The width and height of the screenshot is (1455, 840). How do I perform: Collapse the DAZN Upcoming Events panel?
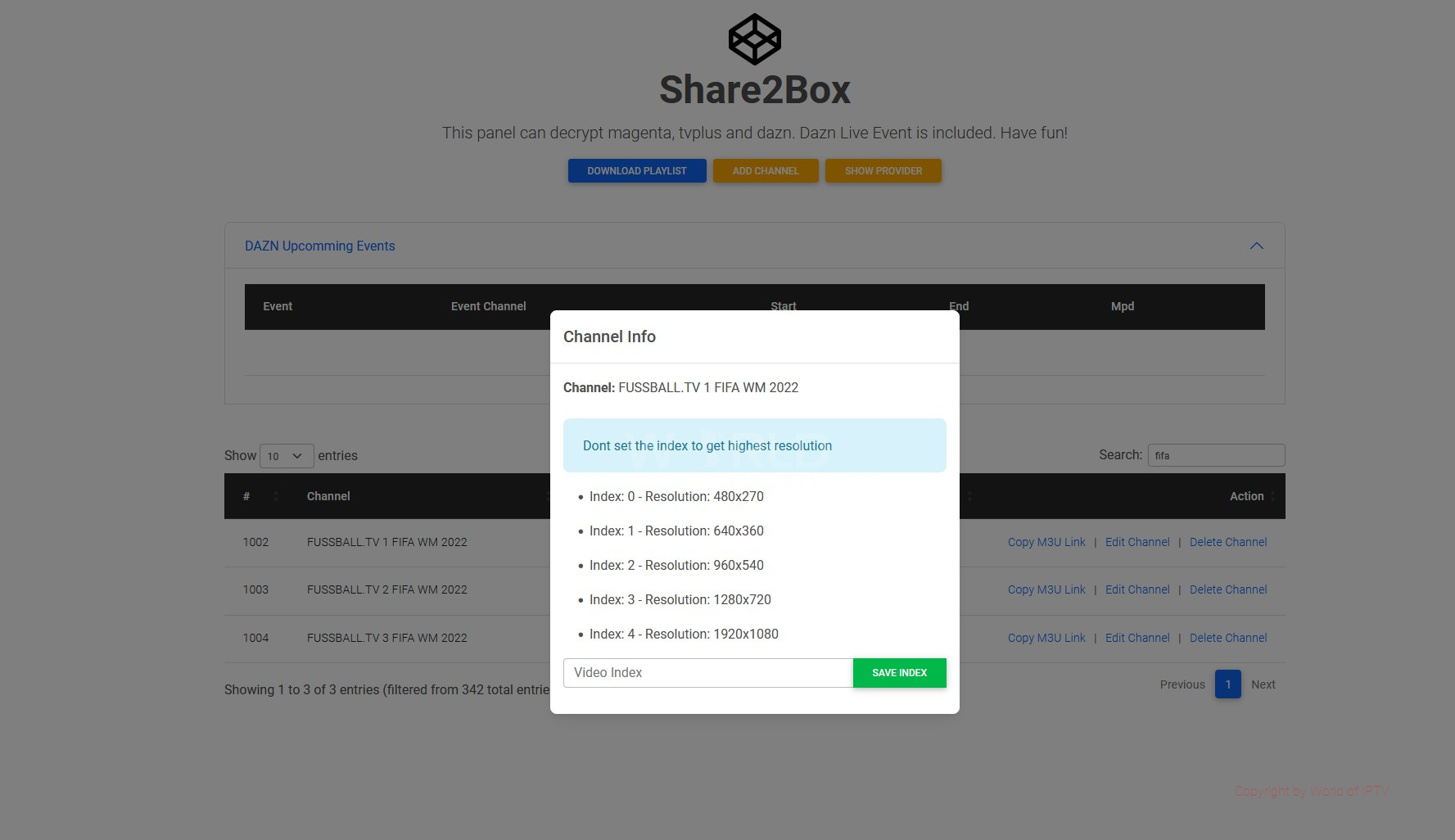point(1256,246)
